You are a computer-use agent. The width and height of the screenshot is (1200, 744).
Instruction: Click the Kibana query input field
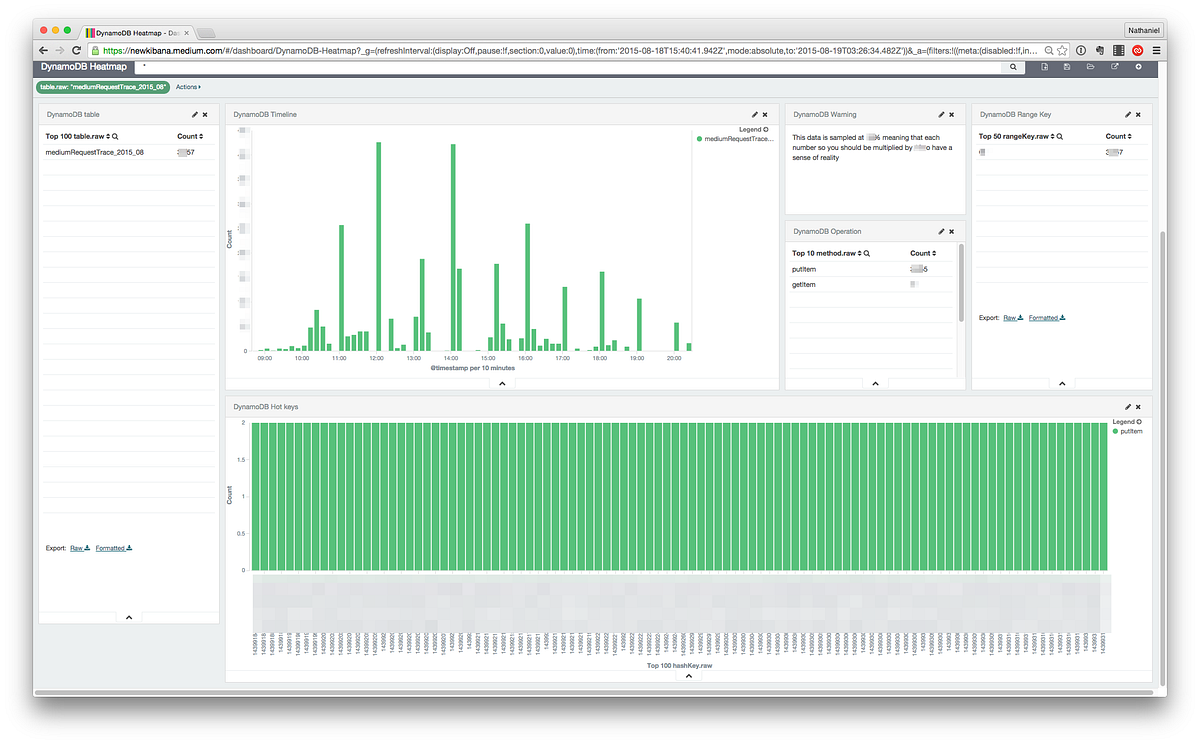570,67
